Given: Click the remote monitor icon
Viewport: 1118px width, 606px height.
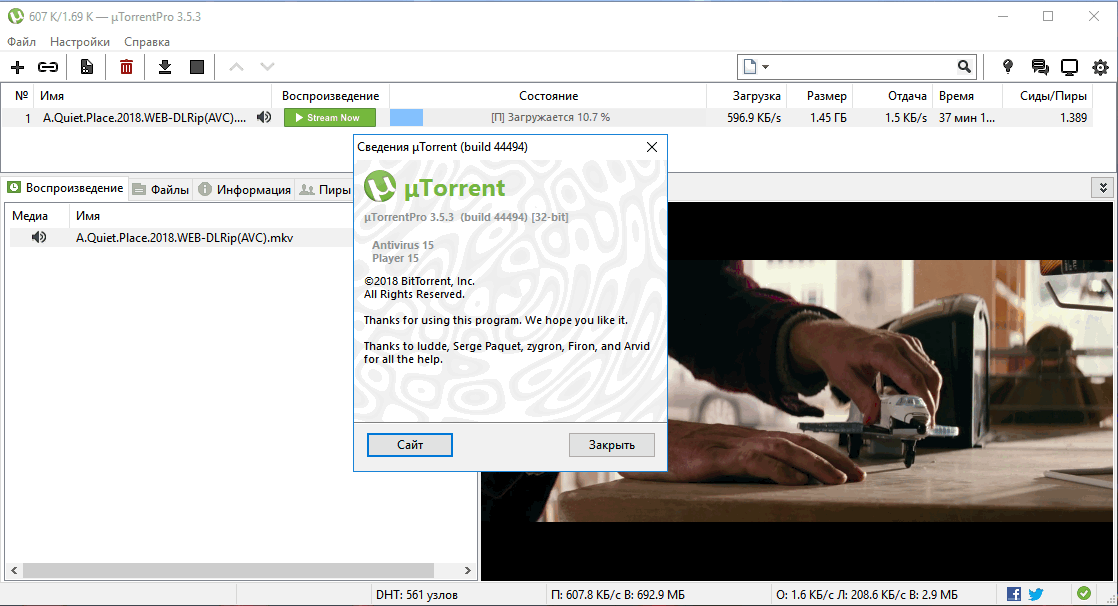Looking at the screenshot, I should click(1070, 67).
